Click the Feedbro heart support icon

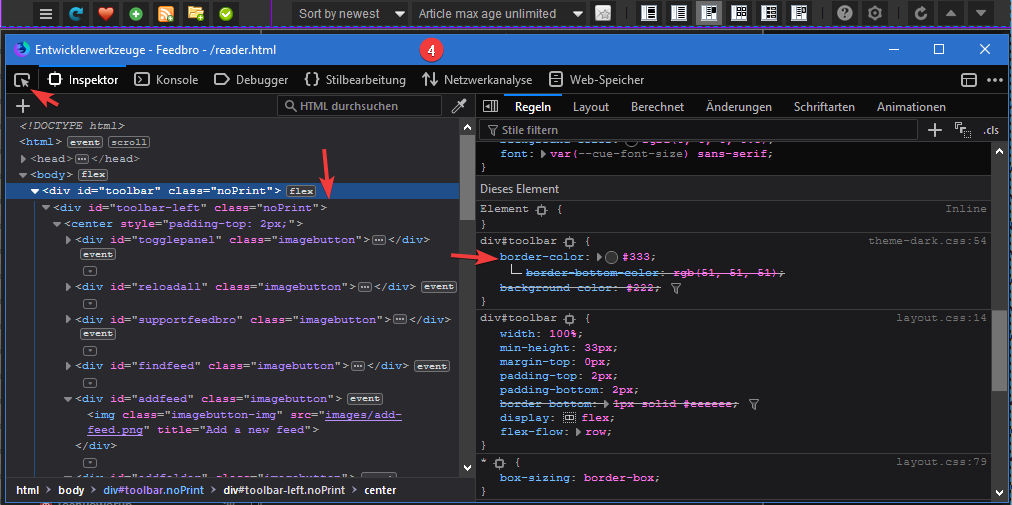pos(106,14)
